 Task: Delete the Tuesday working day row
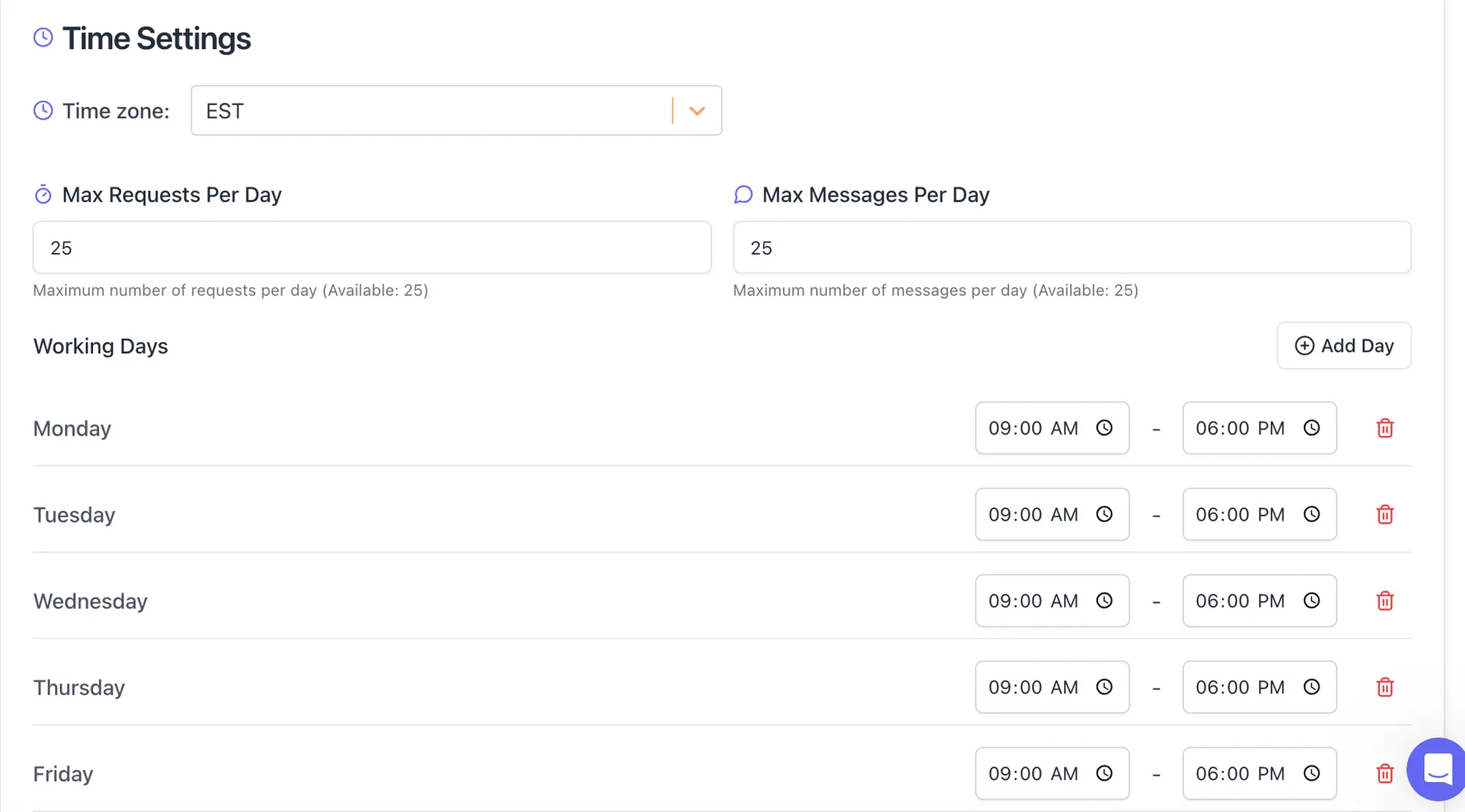coord(1384,515)
